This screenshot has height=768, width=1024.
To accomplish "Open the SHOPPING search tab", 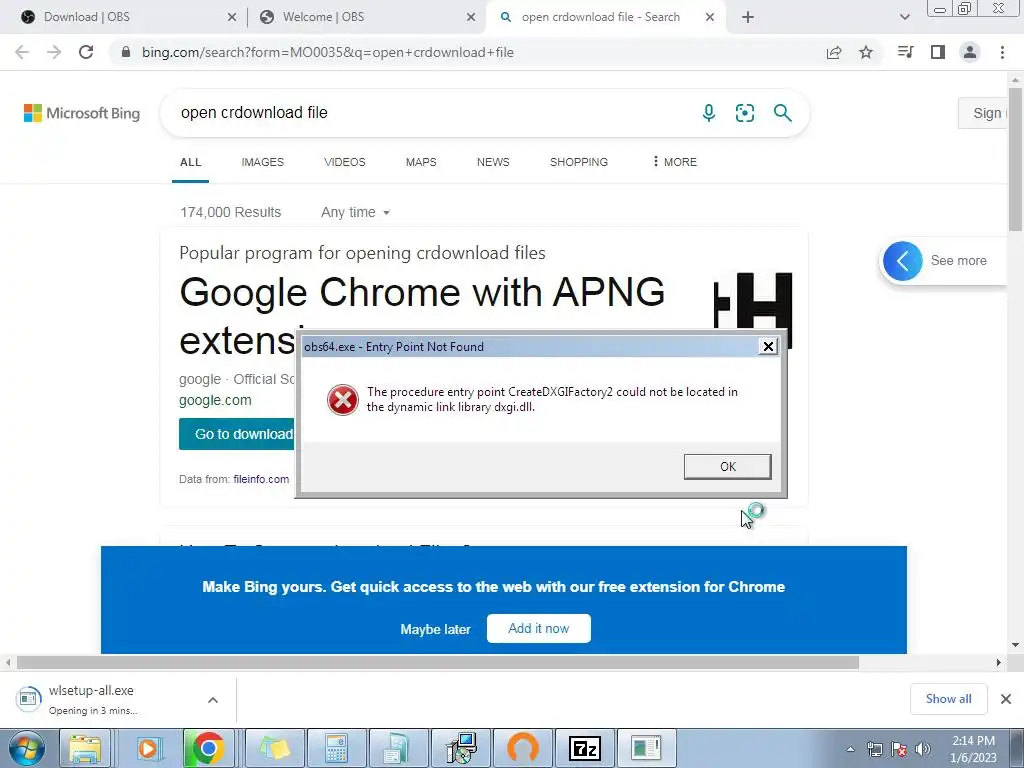I will (579, 162).
